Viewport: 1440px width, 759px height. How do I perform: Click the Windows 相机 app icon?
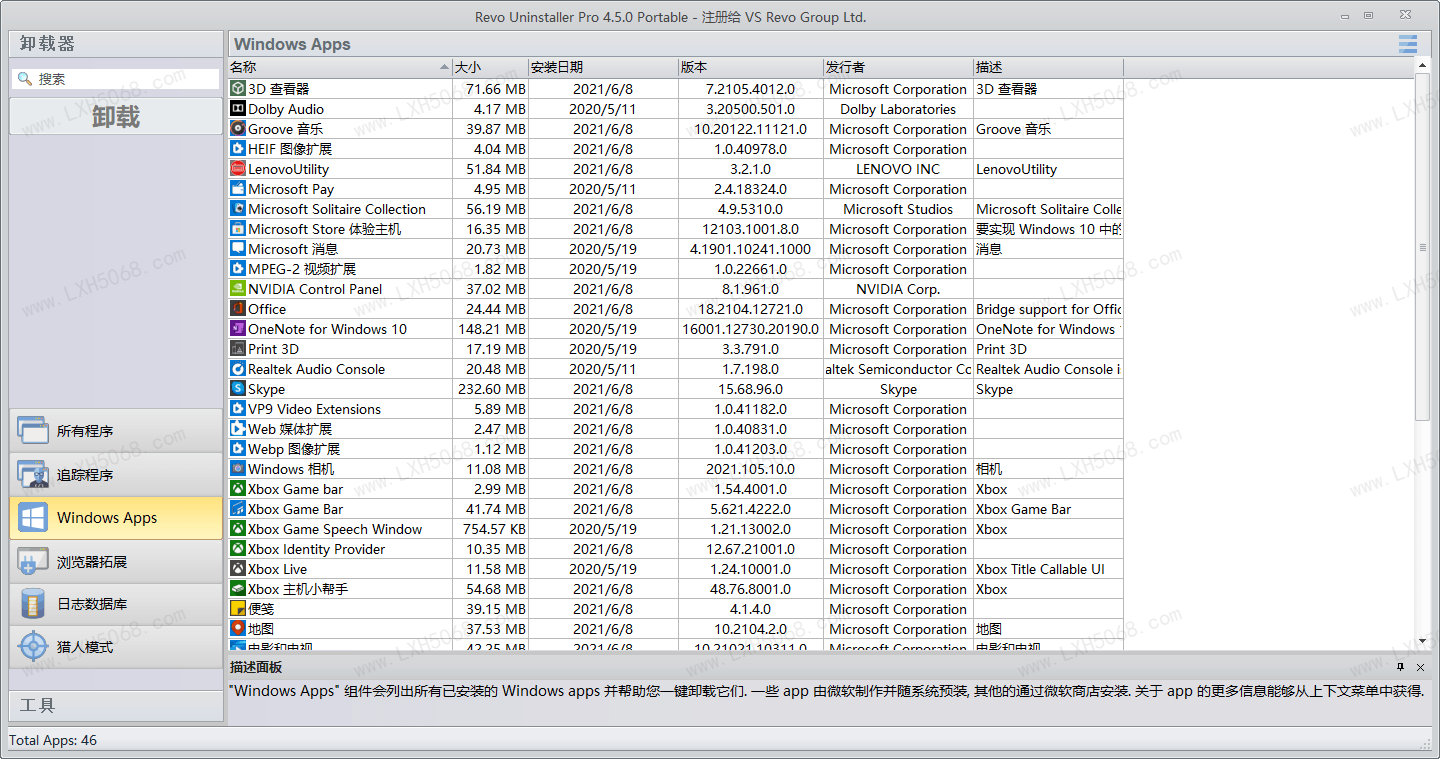(238, 469)
